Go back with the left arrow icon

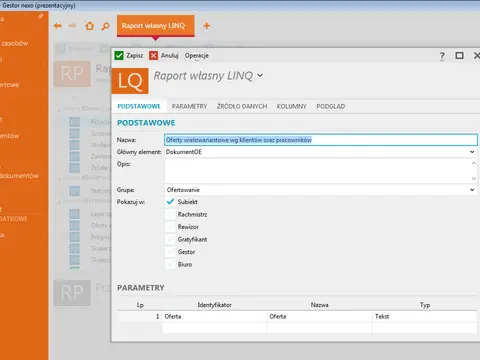58,26
